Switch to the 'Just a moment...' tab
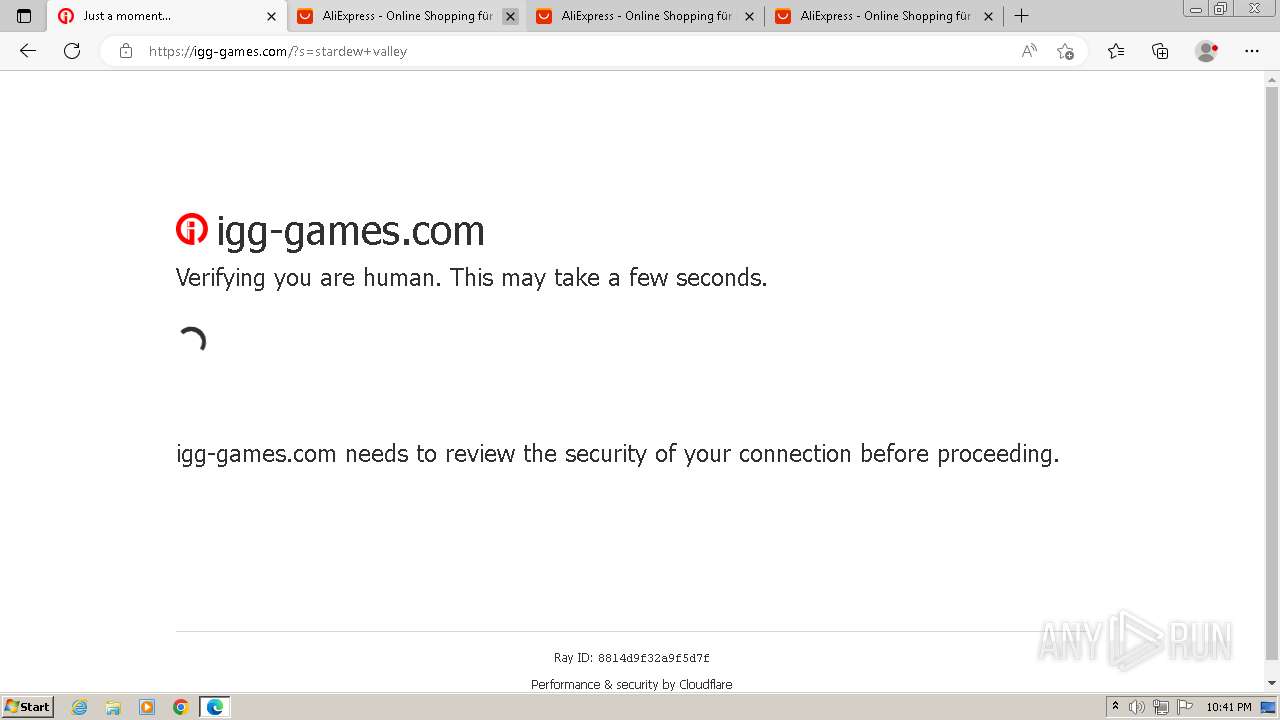Screen dimensions: 1280x720 point(166,16)
